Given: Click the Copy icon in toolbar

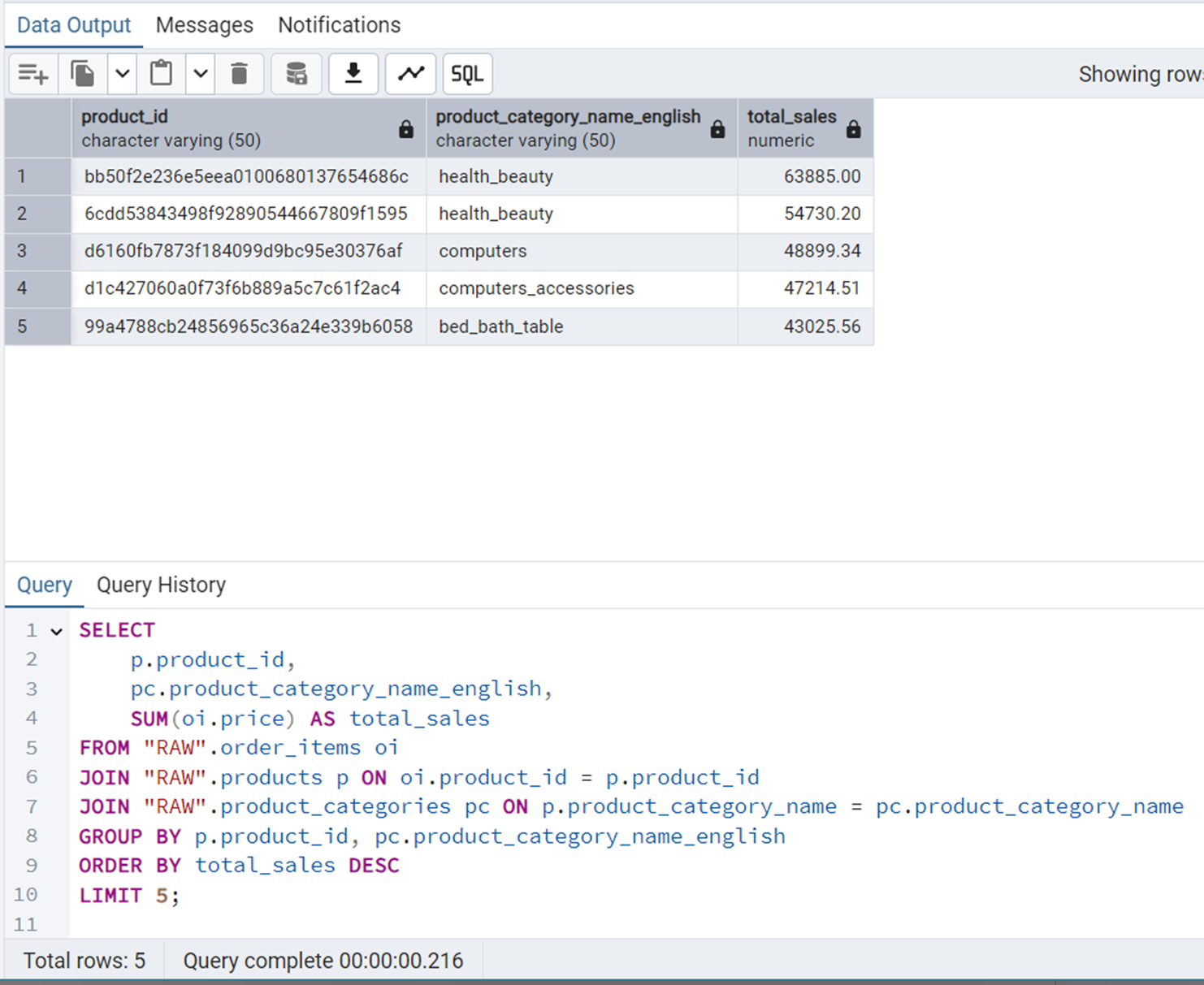Looking at the screenshot, I should 82,74.
